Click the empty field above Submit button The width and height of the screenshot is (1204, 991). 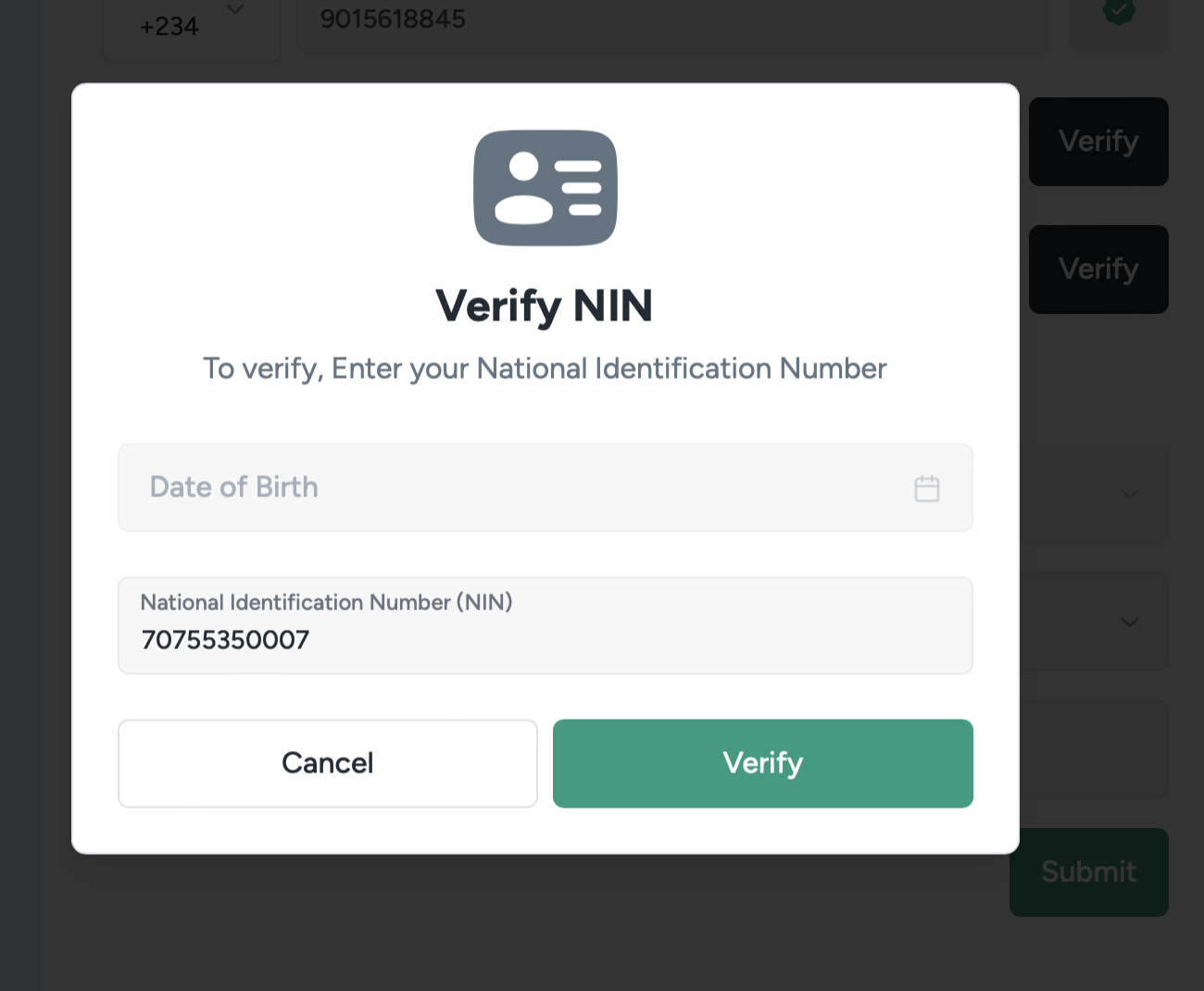pos(1093,750)
